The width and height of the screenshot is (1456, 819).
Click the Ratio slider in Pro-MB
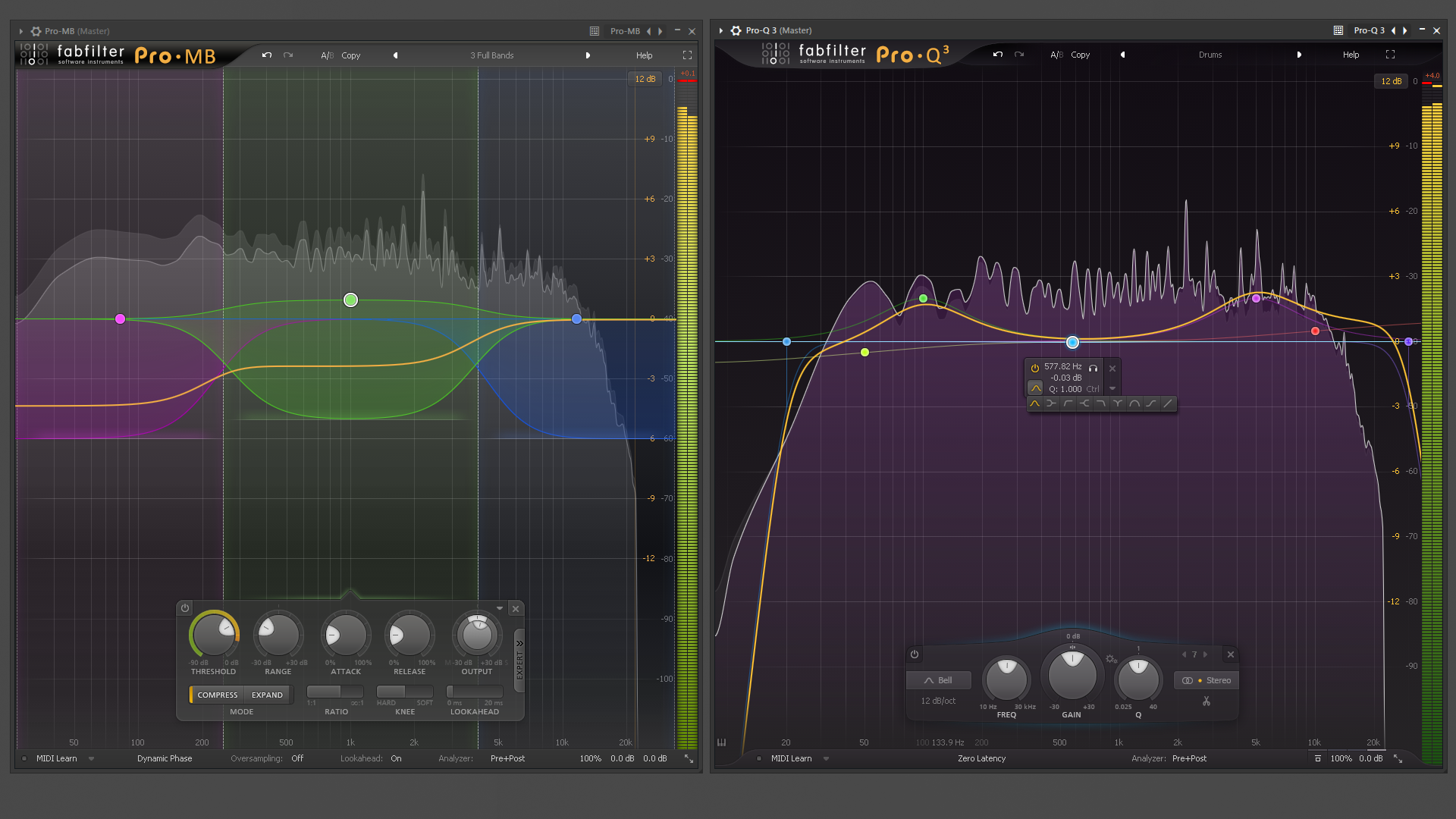click(334, 692)
